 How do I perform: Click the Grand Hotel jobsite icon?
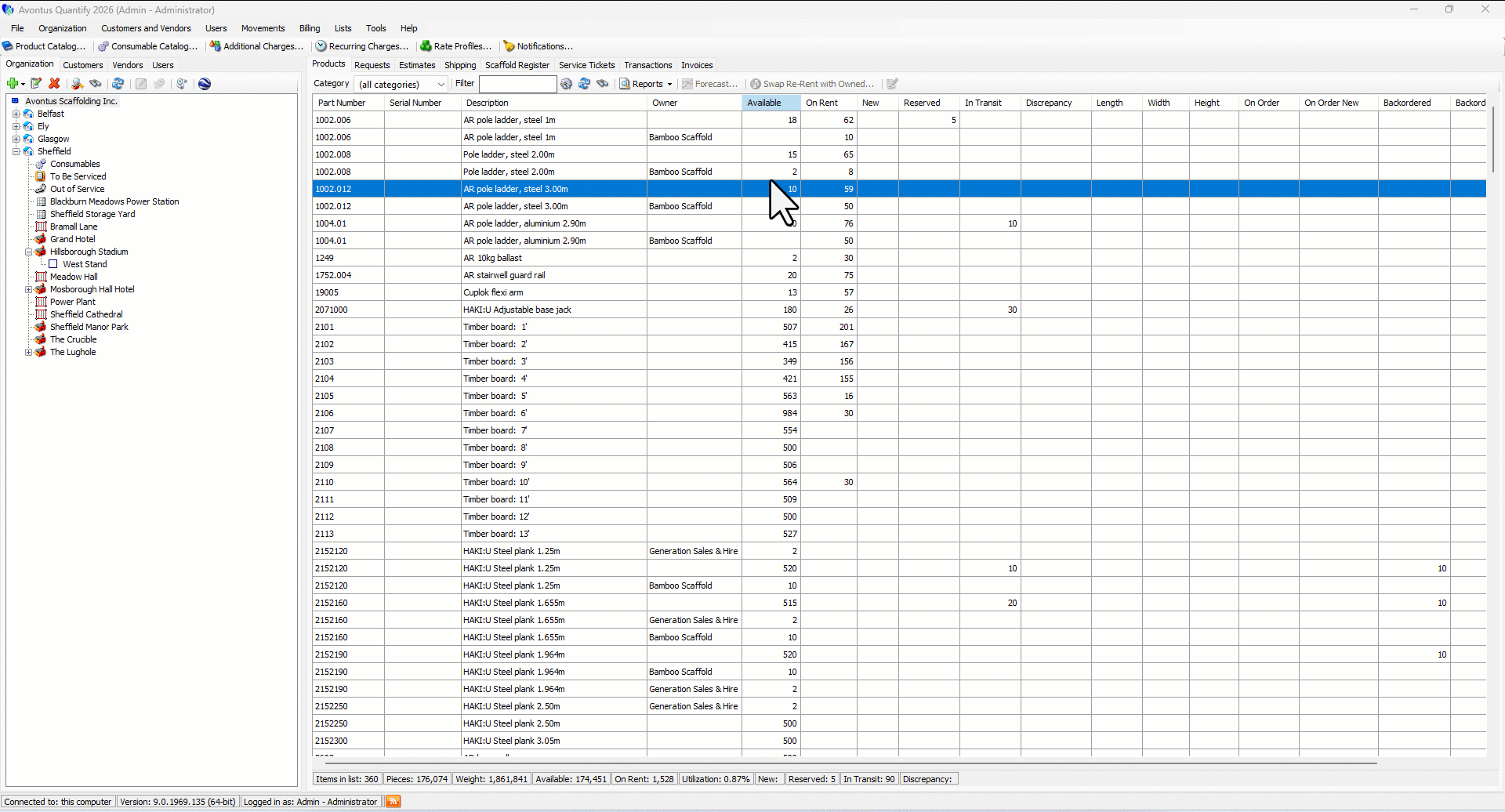(x=41, y=239)
